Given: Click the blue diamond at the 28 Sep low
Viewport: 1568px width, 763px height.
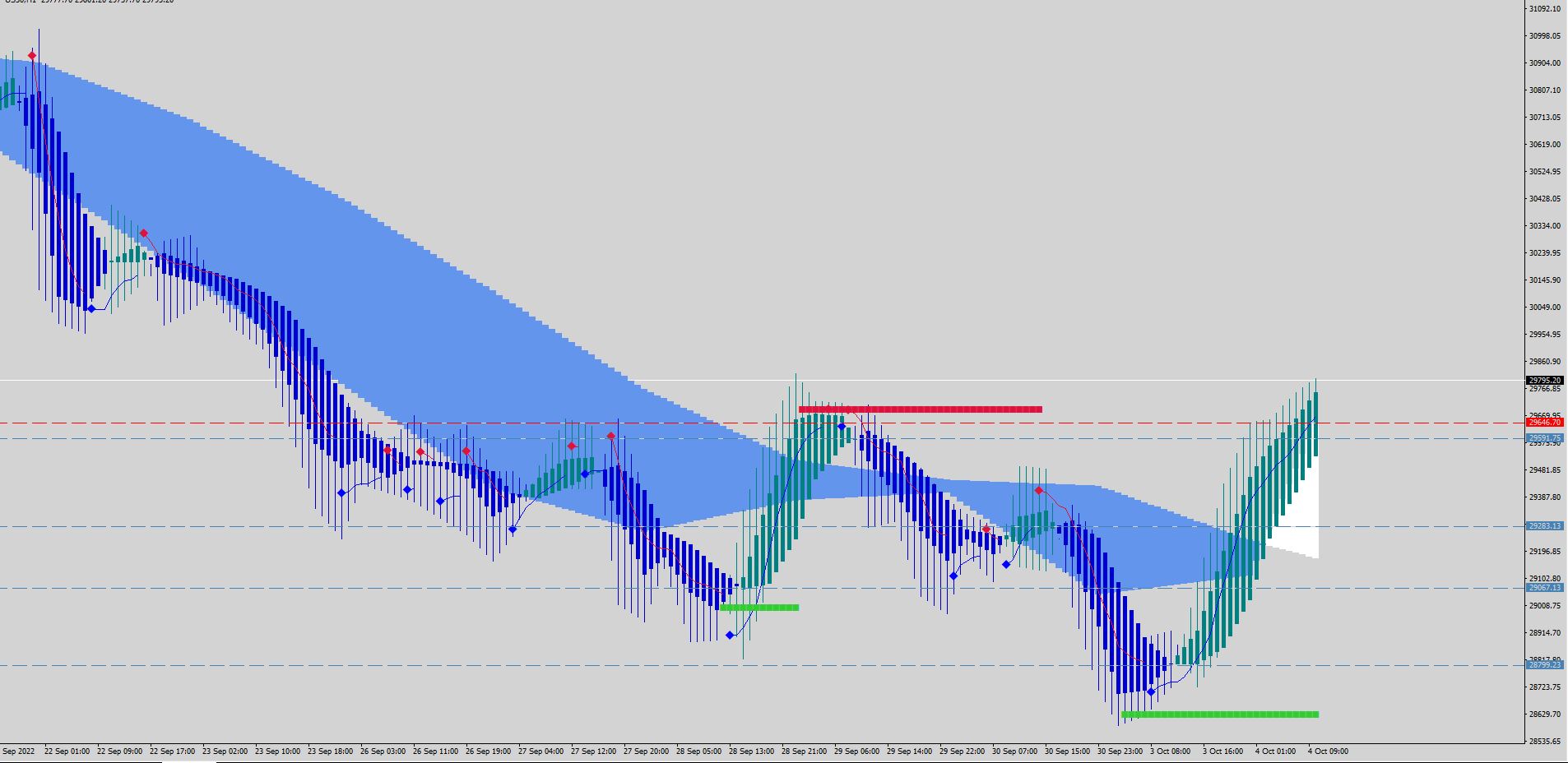Looking at the screenshot, I should (730, 636).
